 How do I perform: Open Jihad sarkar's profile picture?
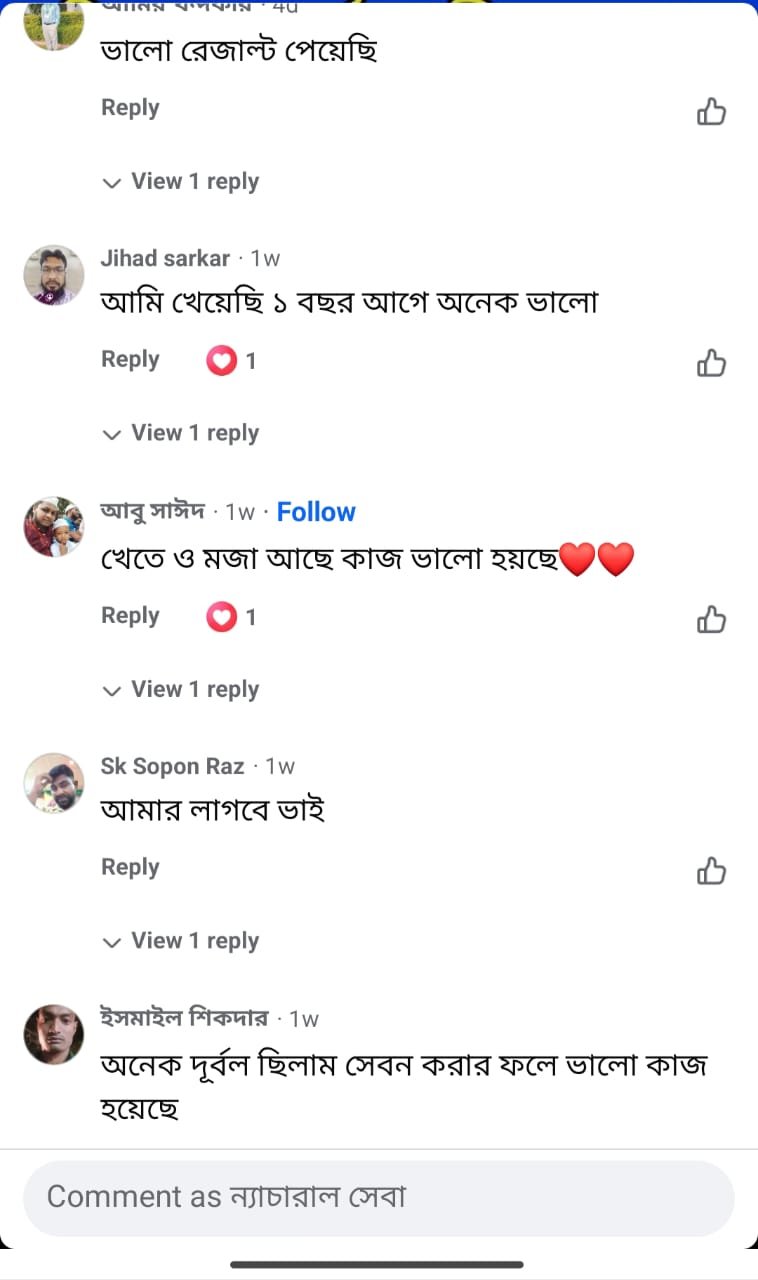54,275
